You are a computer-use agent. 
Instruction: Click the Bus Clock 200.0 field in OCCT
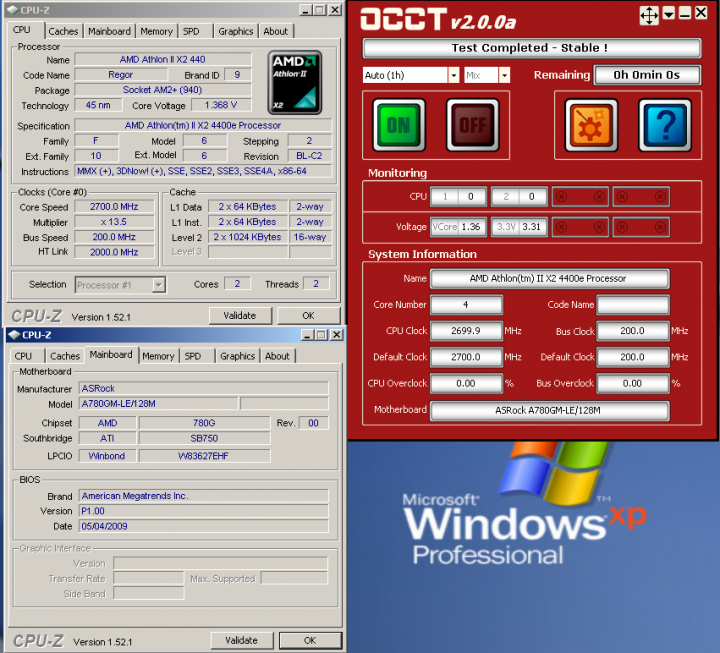(632, 331)
